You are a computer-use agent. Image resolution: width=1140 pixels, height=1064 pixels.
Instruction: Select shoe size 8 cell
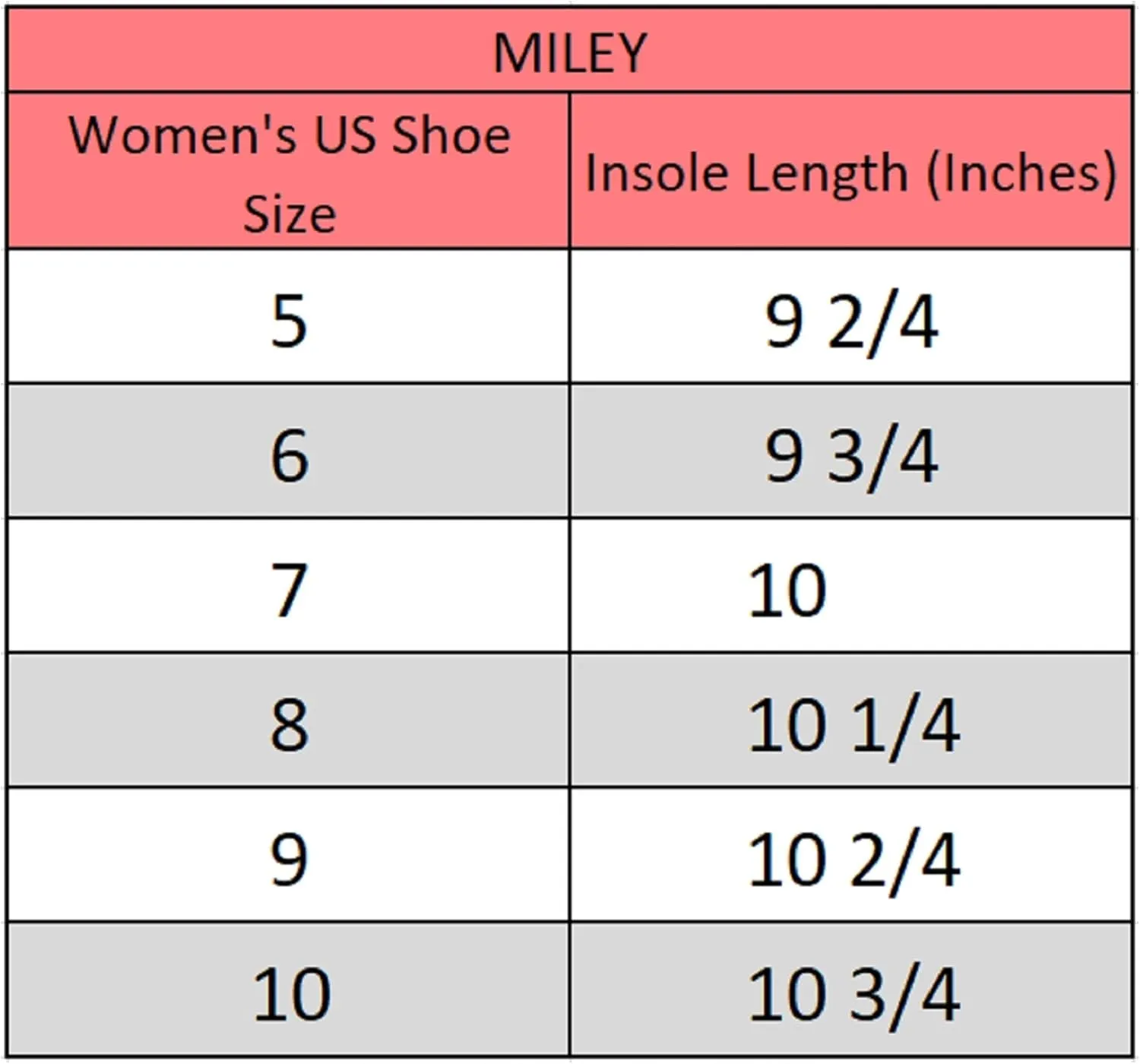(x=289, y=720)
